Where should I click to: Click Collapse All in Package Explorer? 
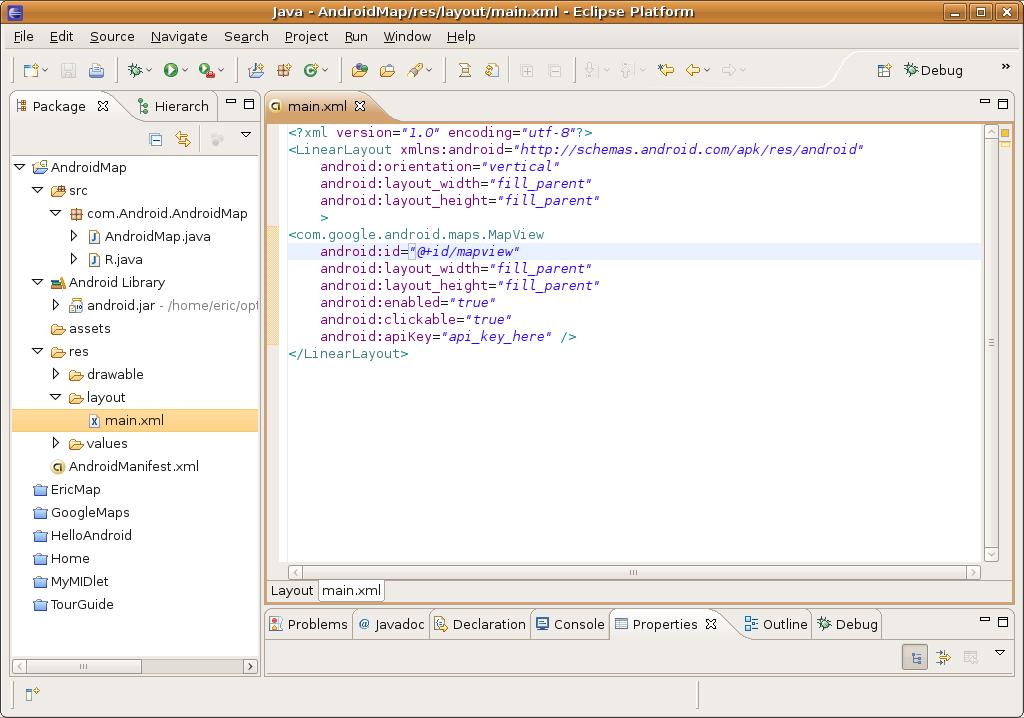[x=155, y=139]
